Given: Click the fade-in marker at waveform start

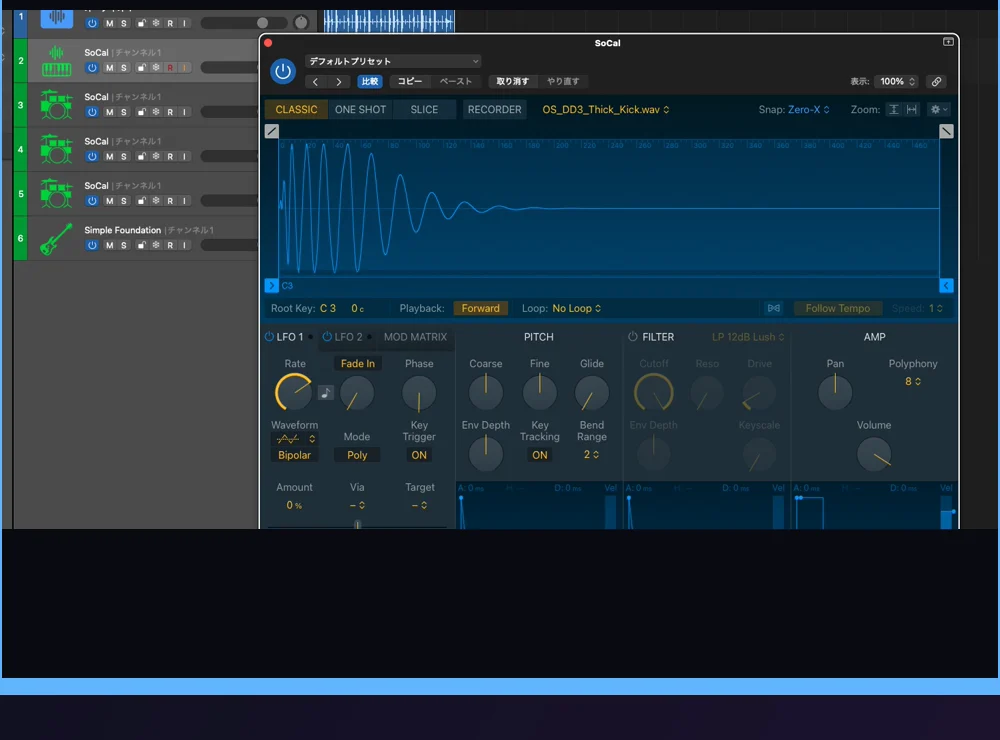Looking at the screenshot, I should click(272, 131).
